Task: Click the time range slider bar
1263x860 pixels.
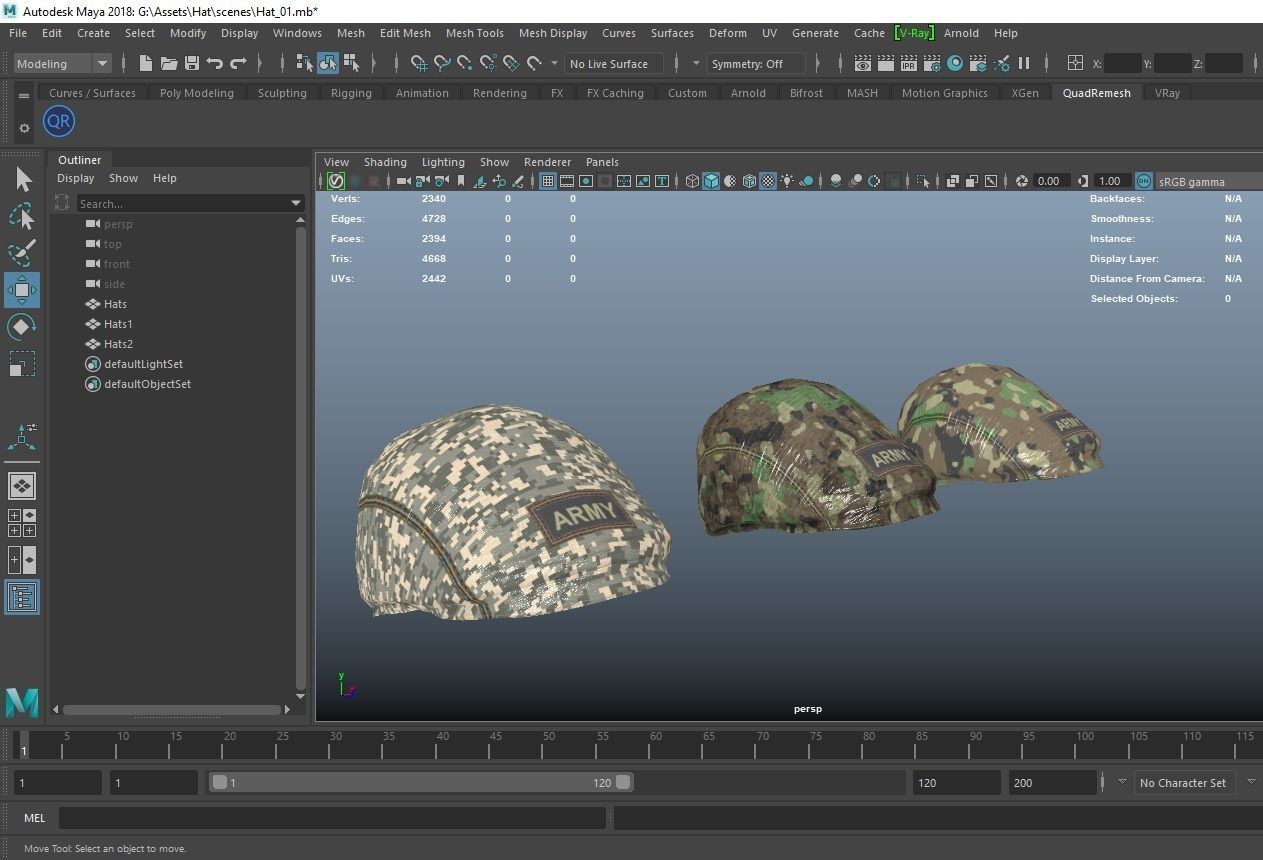Action: pyautogui.click(x=420, y=782)
